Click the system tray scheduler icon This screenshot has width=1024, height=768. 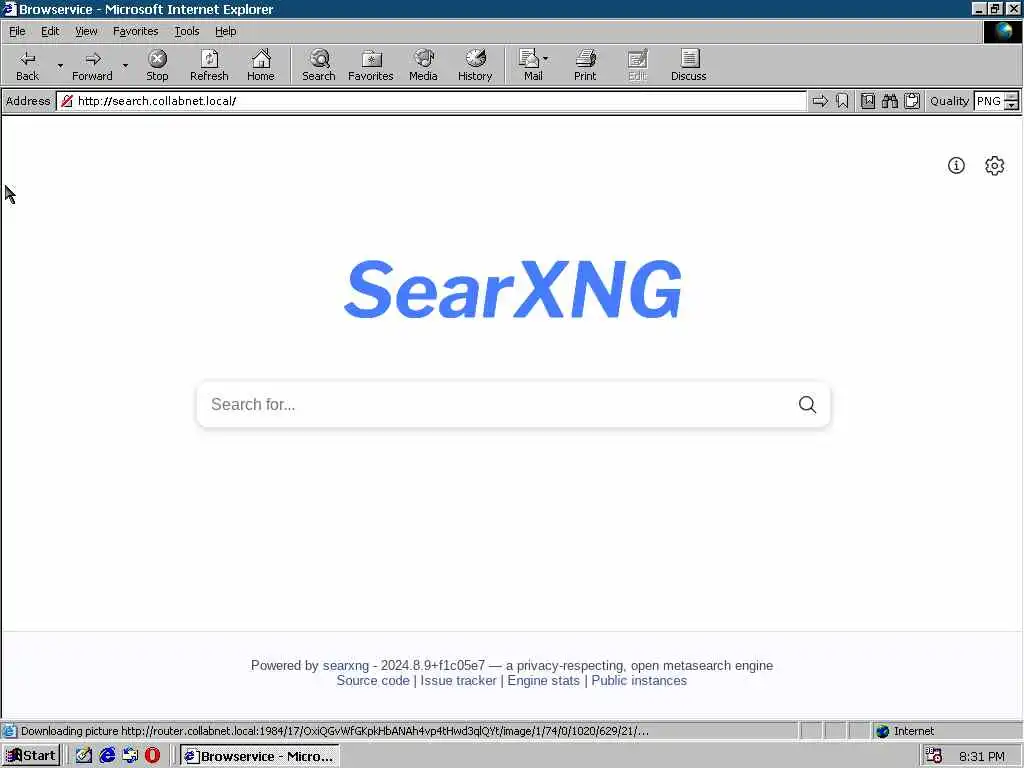click(x=934, y=756)
